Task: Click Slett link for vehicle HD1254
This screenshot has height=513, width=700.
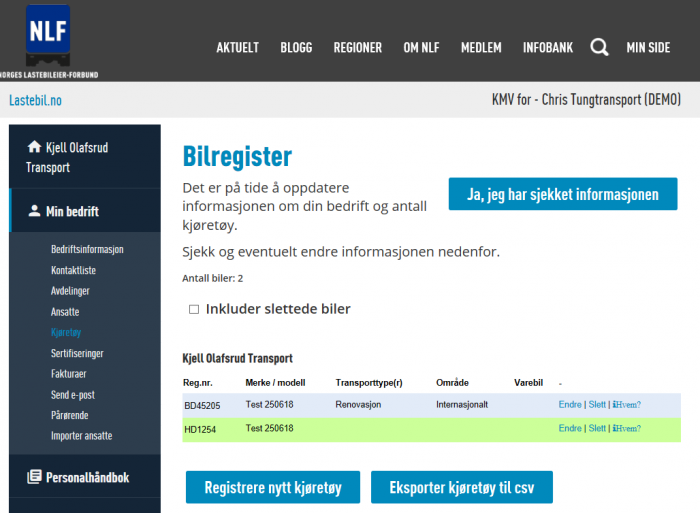Action: [x=597, y=428]
